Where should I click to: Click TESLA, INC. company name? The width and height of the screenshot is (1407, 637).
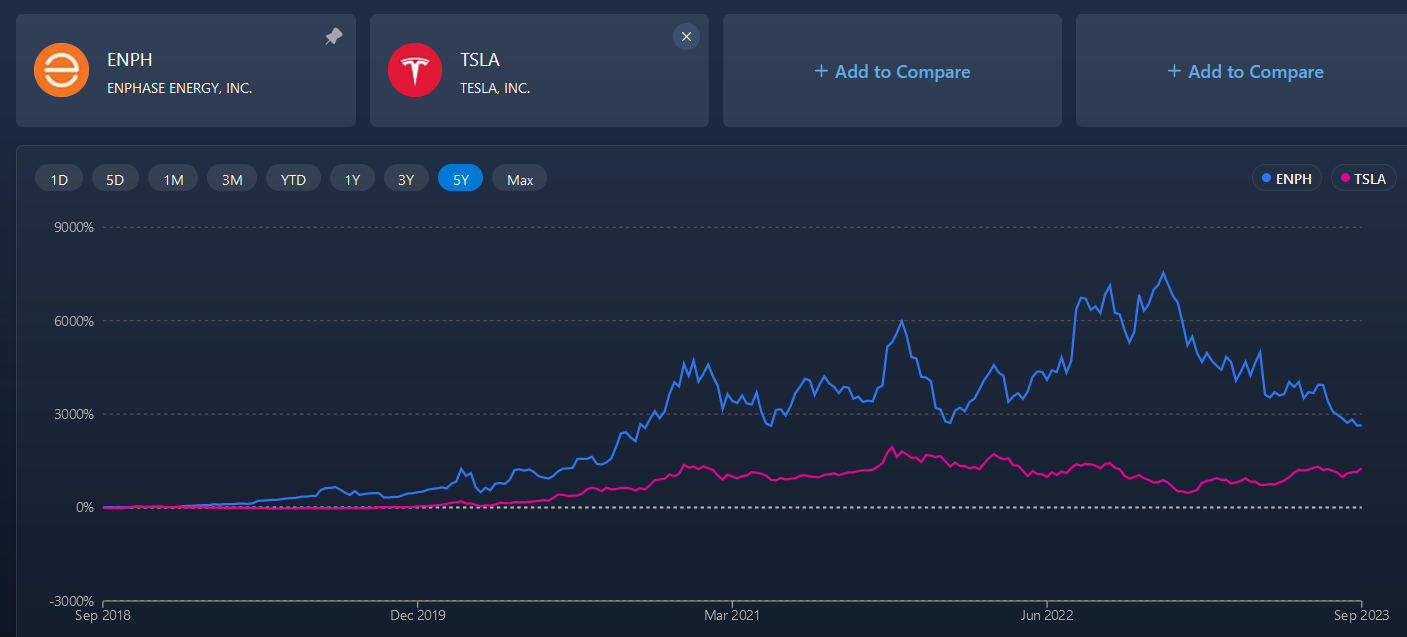coord(495,88)
